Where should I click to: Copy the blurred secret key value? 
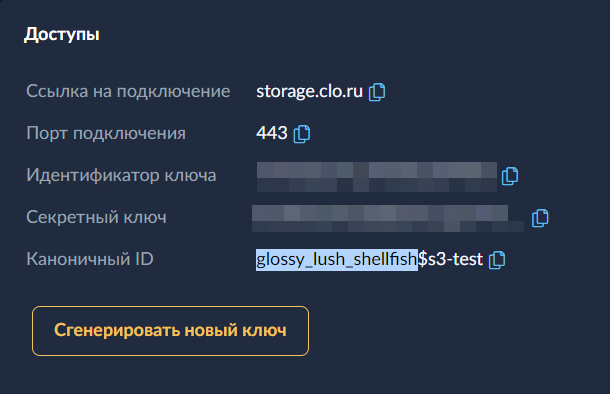click(540, 218)
